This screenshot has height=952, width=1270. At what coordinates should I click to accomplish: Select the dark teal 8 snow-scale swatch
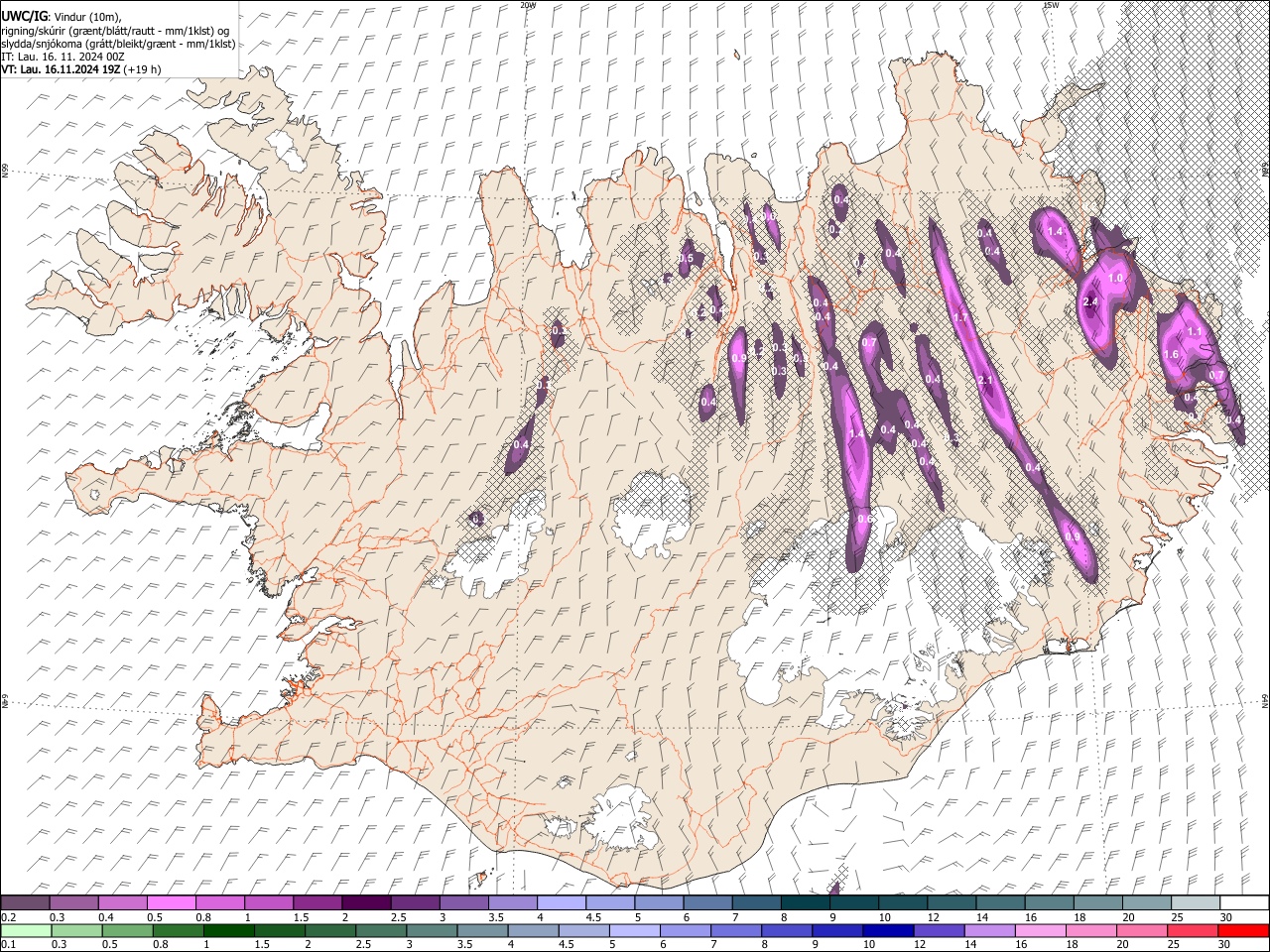(x=805, y=902)
